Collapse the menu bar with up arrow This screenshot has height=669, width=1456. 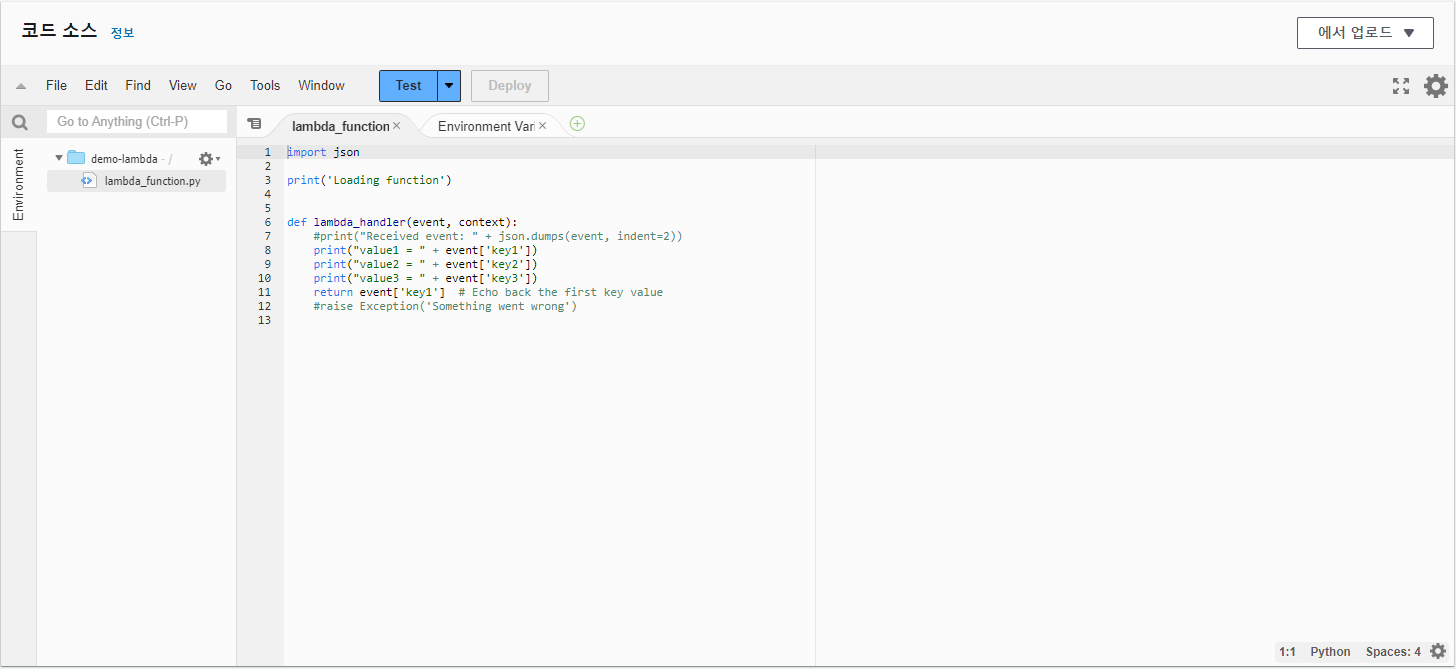(x=21, y=86)
